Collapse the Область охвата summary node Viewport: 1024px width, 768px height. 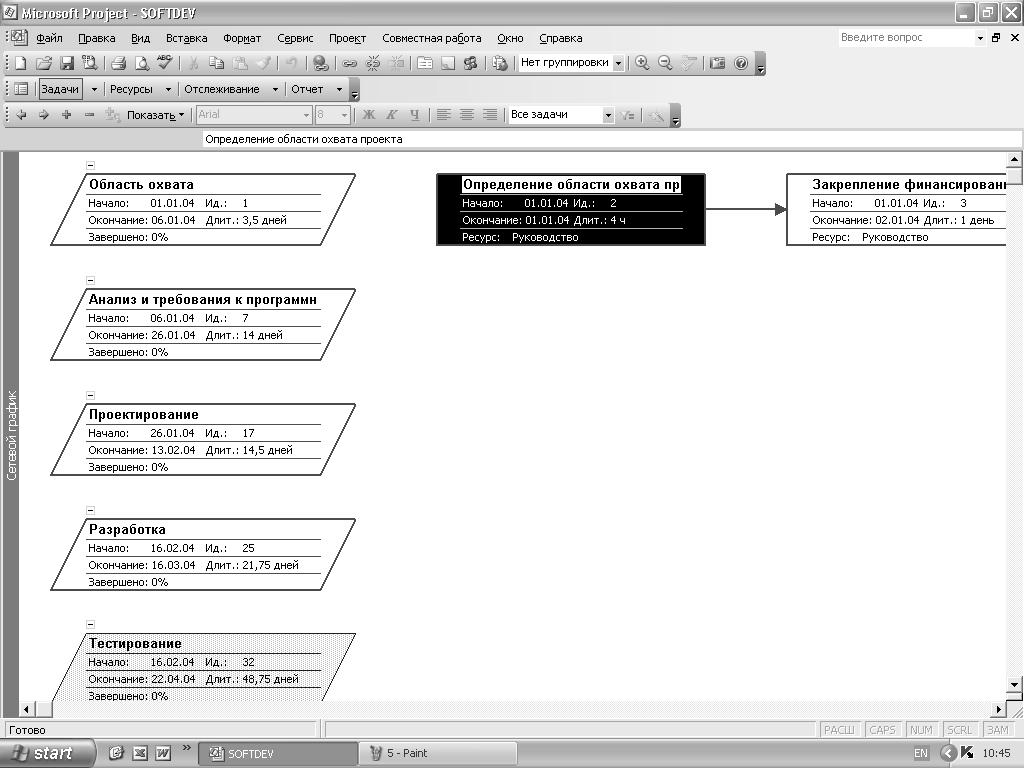[x=91, y=166]
